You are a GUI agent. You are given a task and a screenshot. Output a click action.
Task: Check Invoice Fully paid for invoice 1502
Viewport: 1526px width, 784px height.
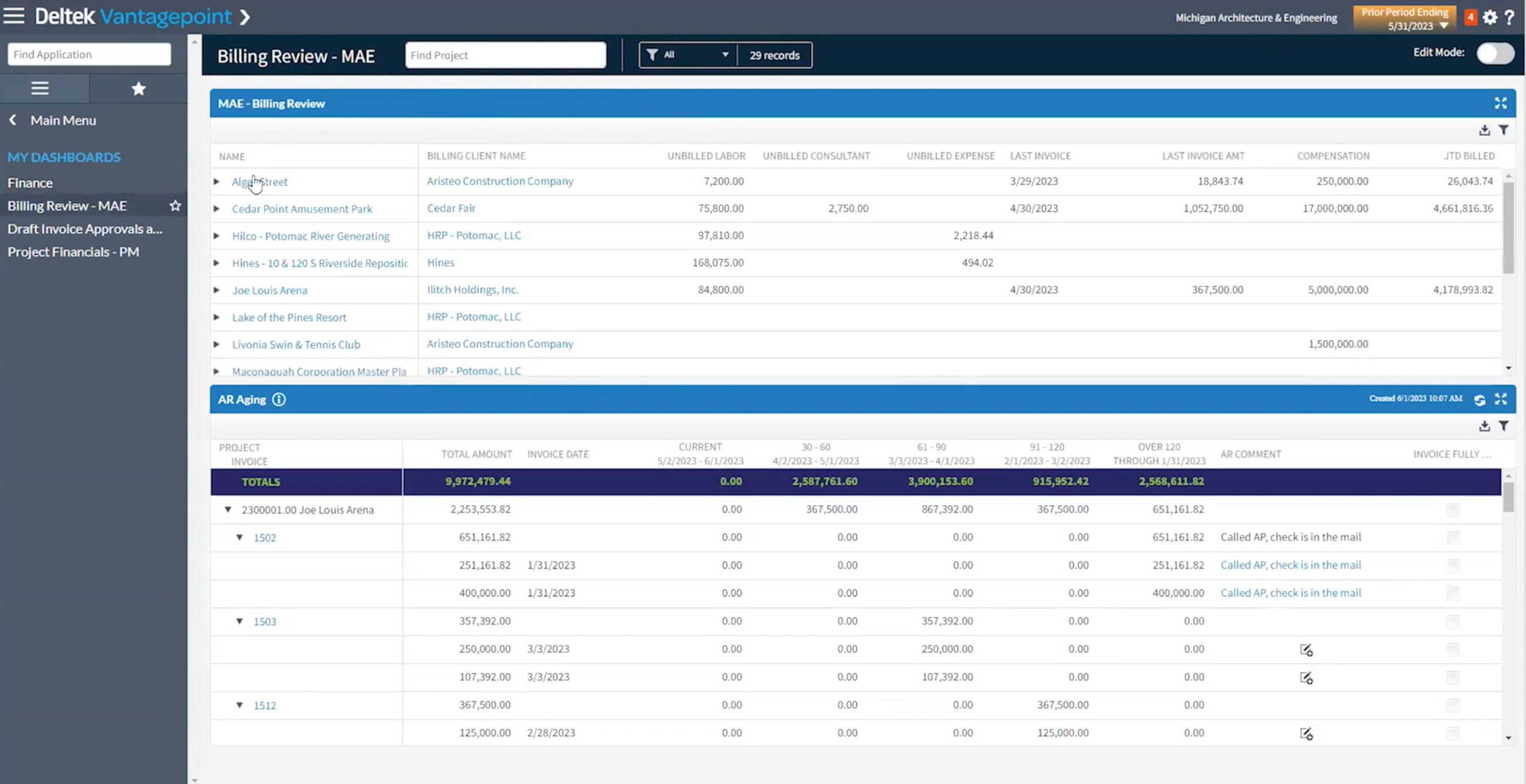[x=1452, y=538]
